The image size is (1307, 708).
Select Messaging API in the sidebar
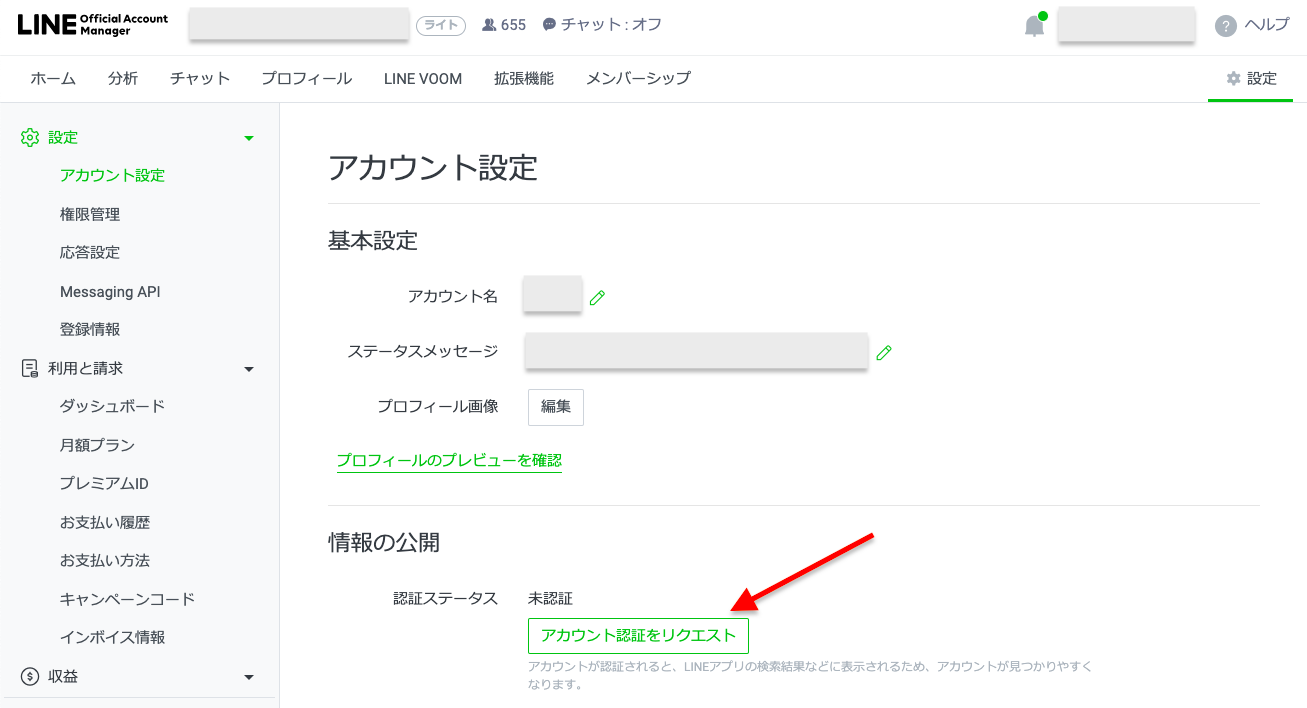click(110, 292)
